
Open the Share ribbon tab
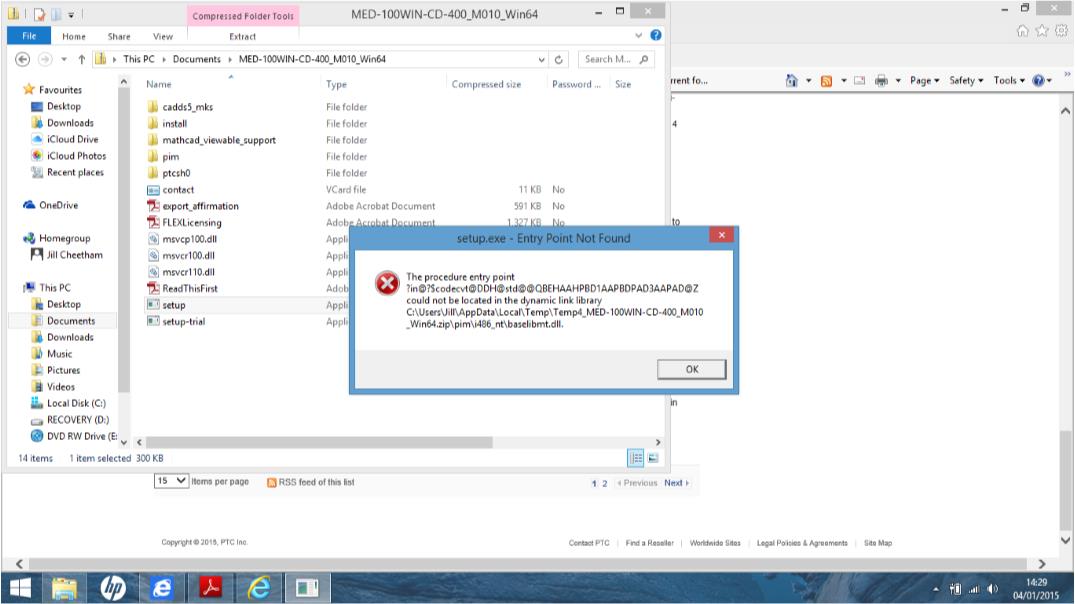pyautogui.click(x=119, y=36)
